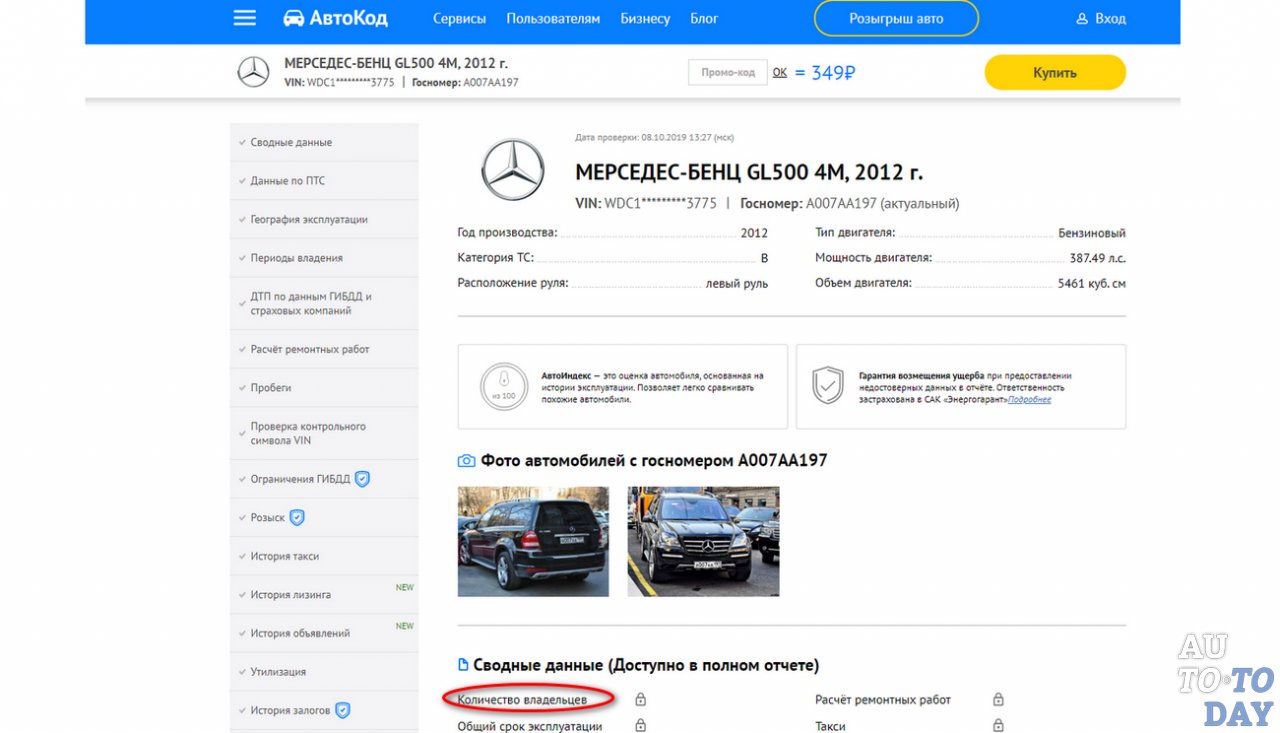Image resolution: width=1280 pixels, height=733 pixels.
Task: Select the Mercedes-Benz emblem in the header
Action: pyautogui.click(x=253, y=71)
